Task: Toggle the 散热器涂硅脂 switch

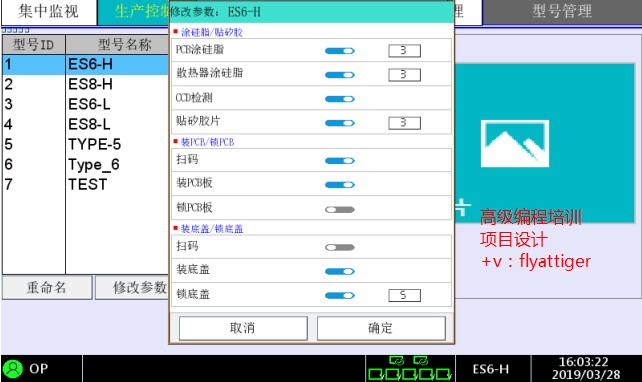Action: point(340,75)
